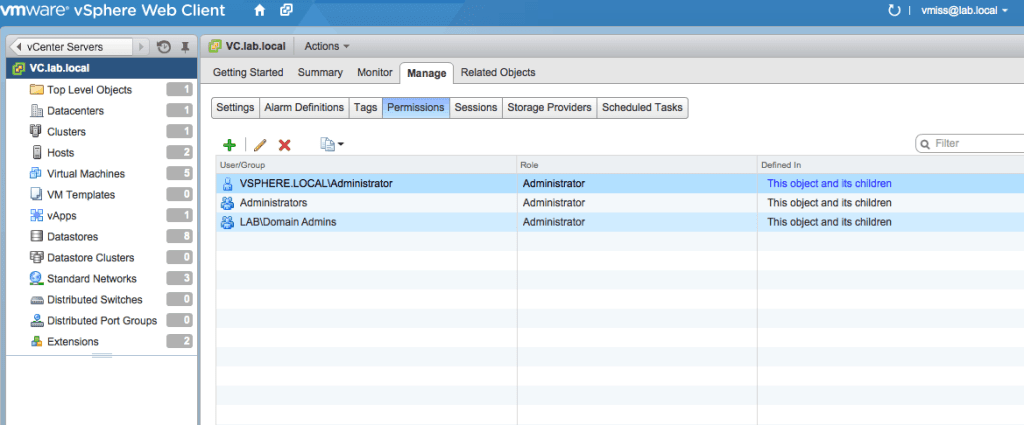
Task: Switch to Related Objects tab
Action: click(x=498, y=72)
